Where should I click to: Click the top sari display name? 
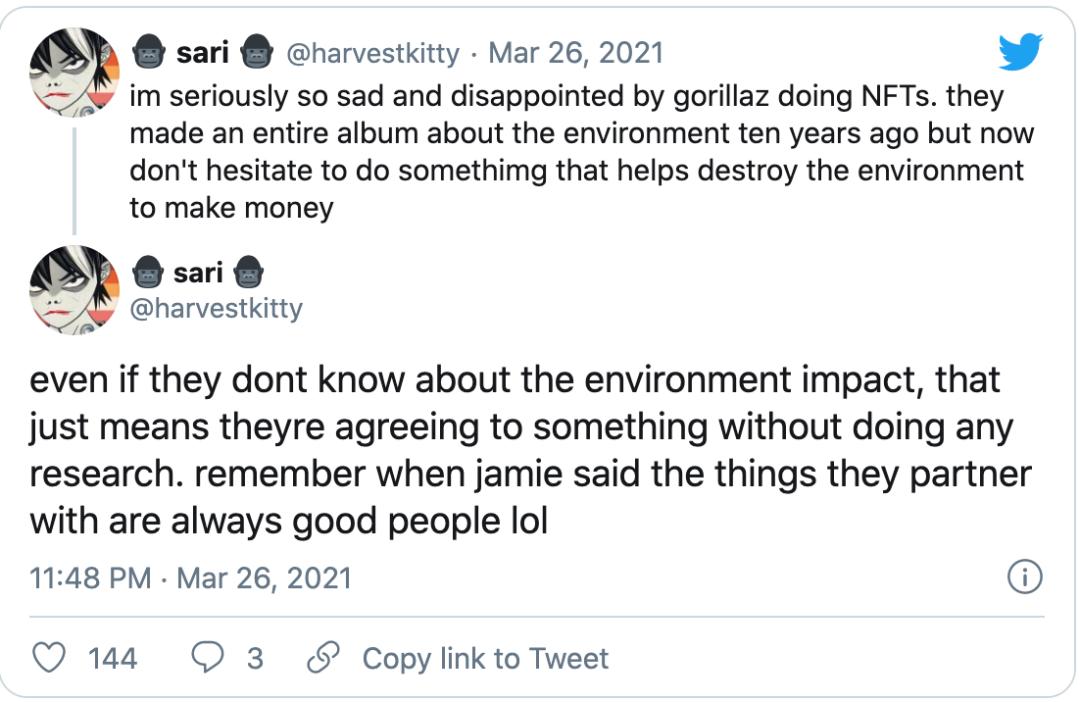pyautogui.click(x=202, y=52)
